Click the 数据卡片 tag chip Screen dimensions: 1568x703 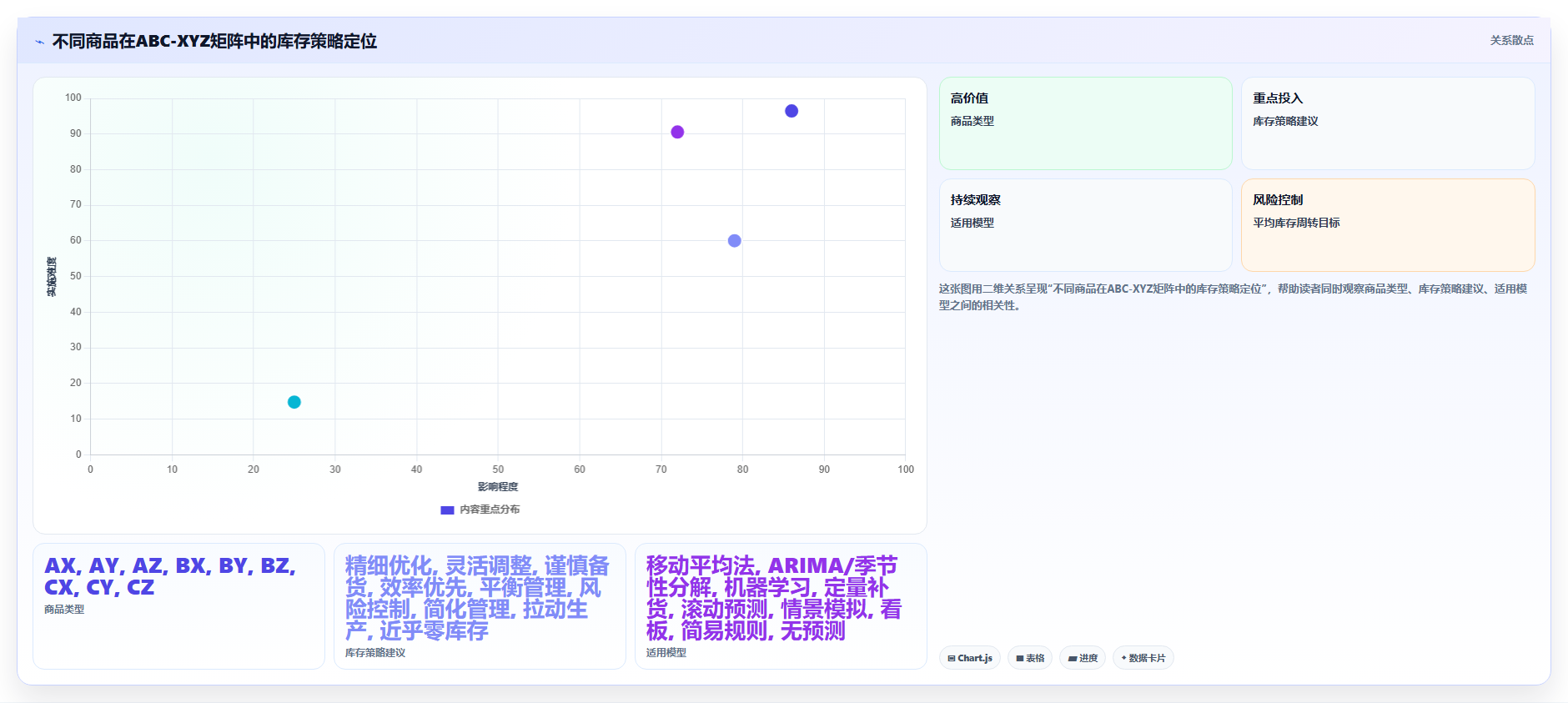coord(1143,658)
